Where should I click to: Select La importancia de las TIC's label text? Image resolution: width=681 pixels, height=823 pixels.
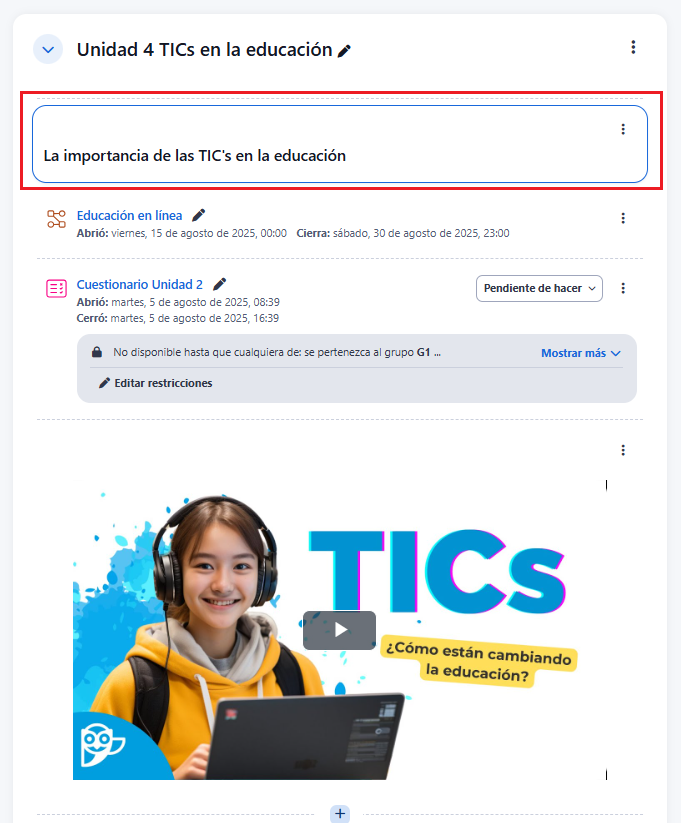point(194,156)
